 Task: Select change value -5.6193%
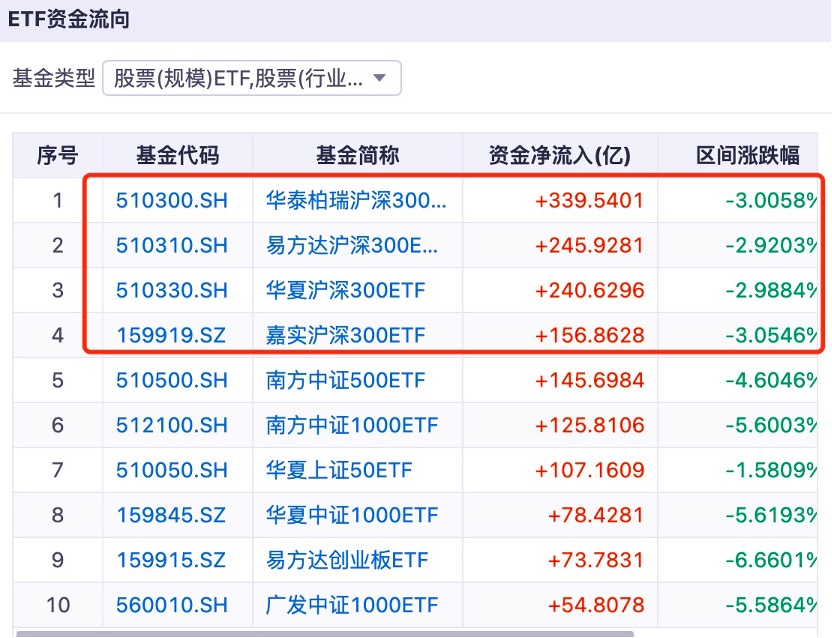pos(771,515)
